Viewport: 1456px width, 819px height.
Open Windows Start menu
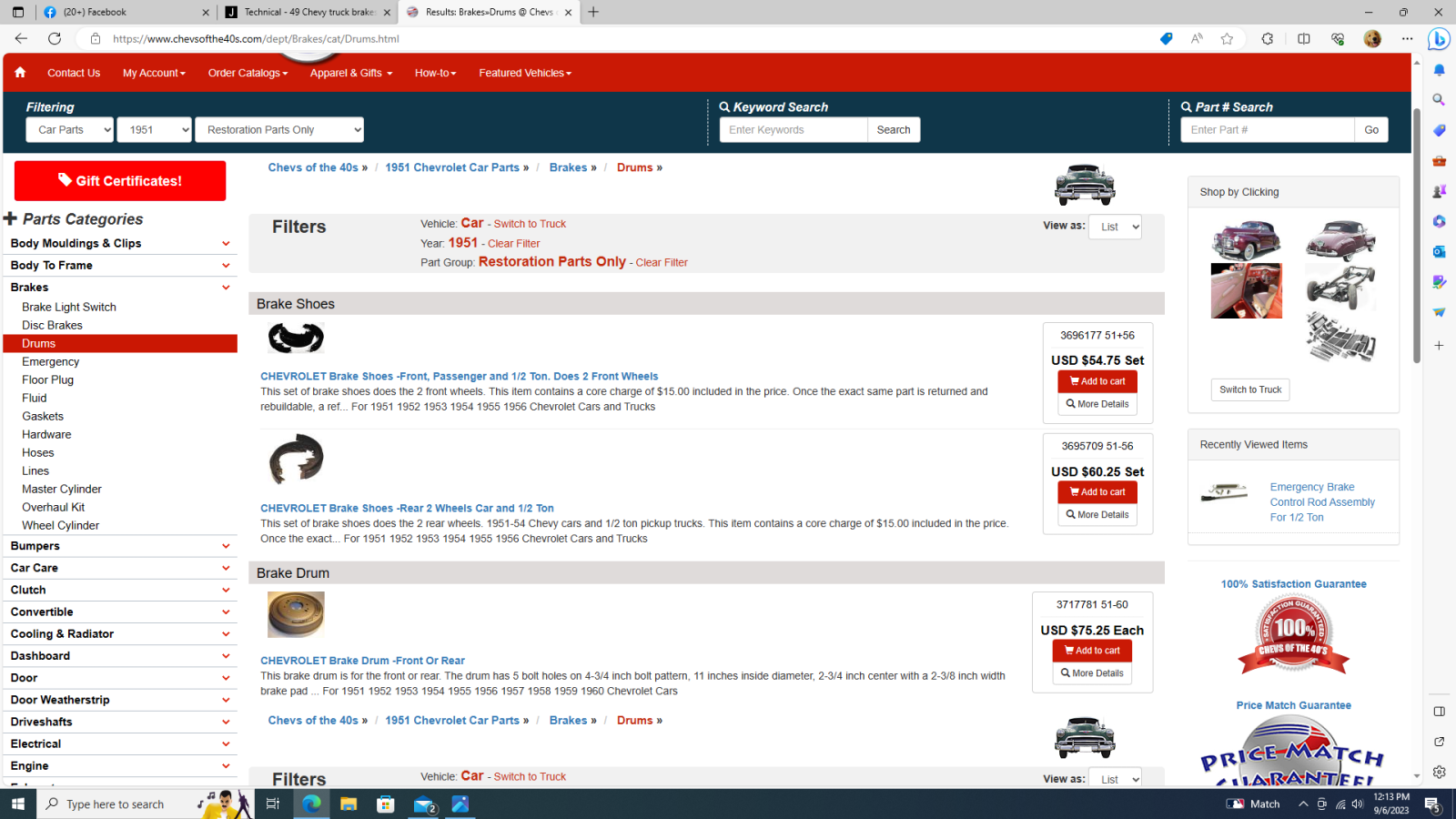pos(18,804)
